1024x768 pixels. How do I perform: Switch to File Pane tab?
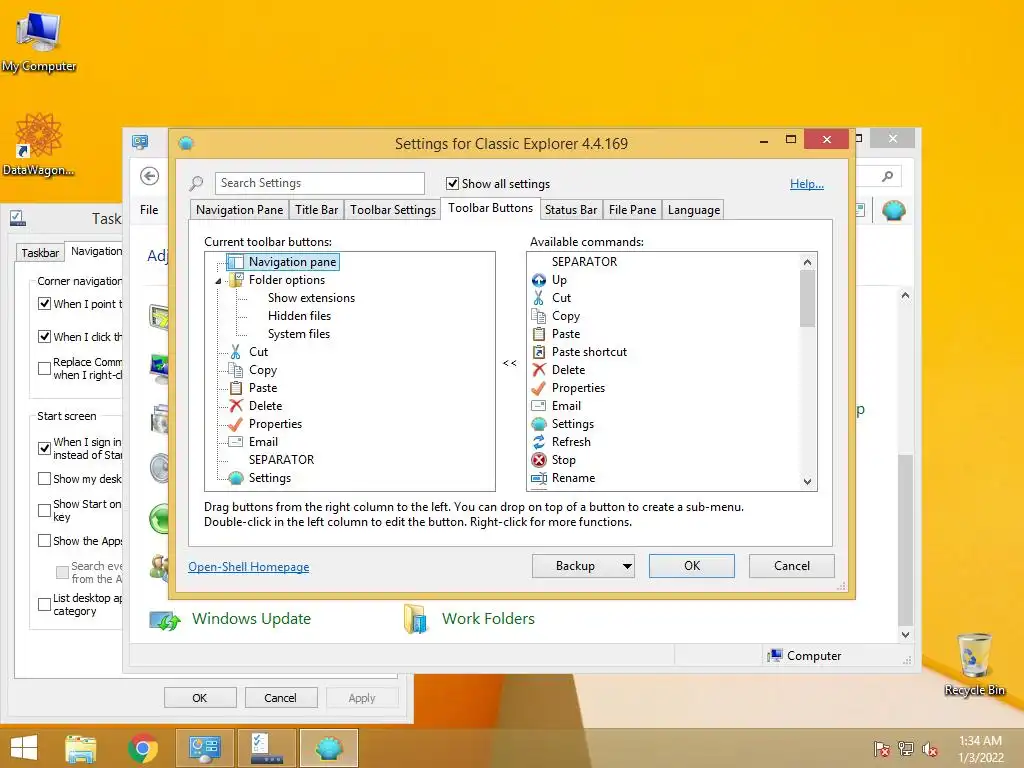(x=632, y=210)
